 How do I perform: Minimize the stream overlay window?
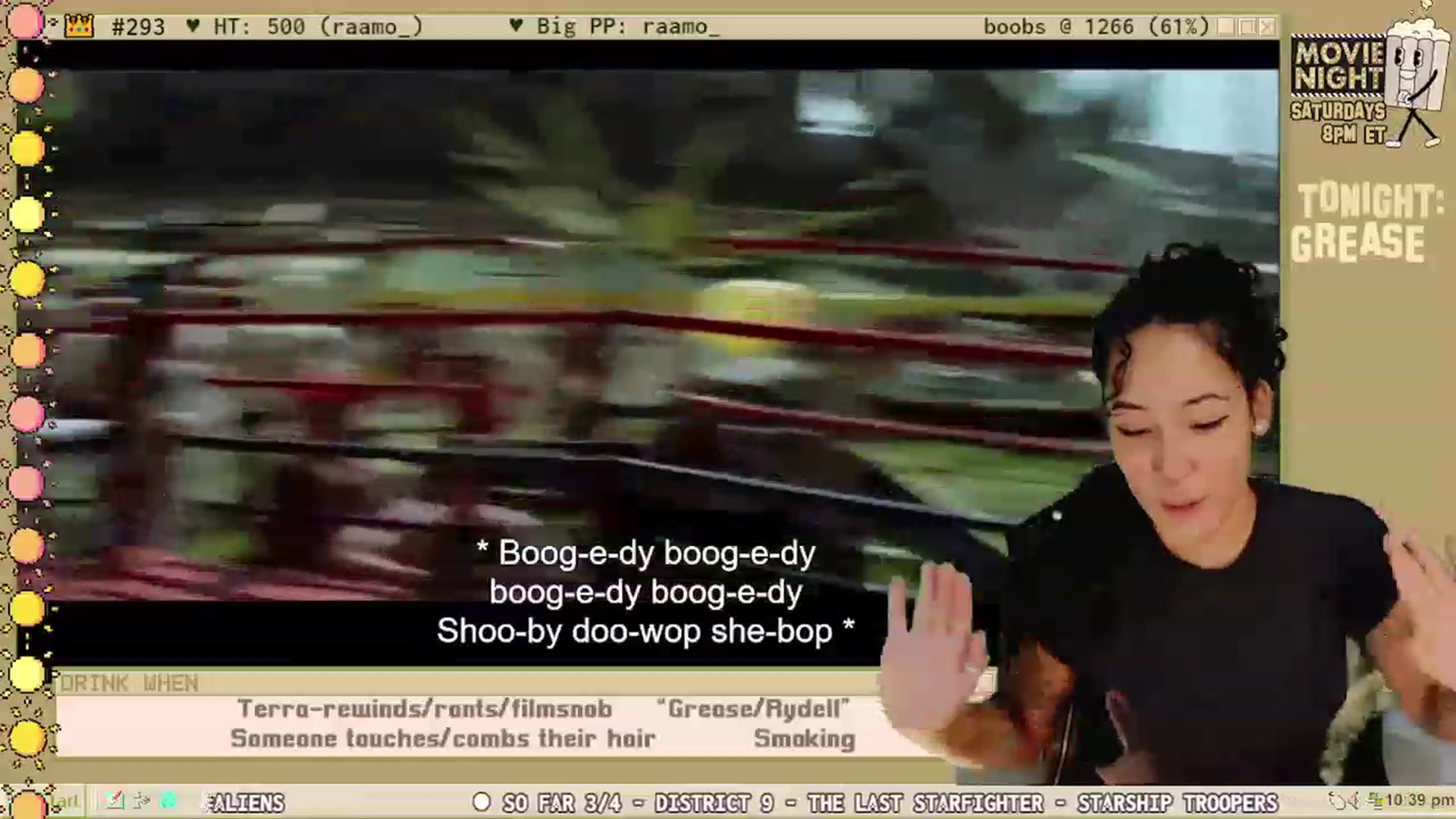(x=1226, y=27)
